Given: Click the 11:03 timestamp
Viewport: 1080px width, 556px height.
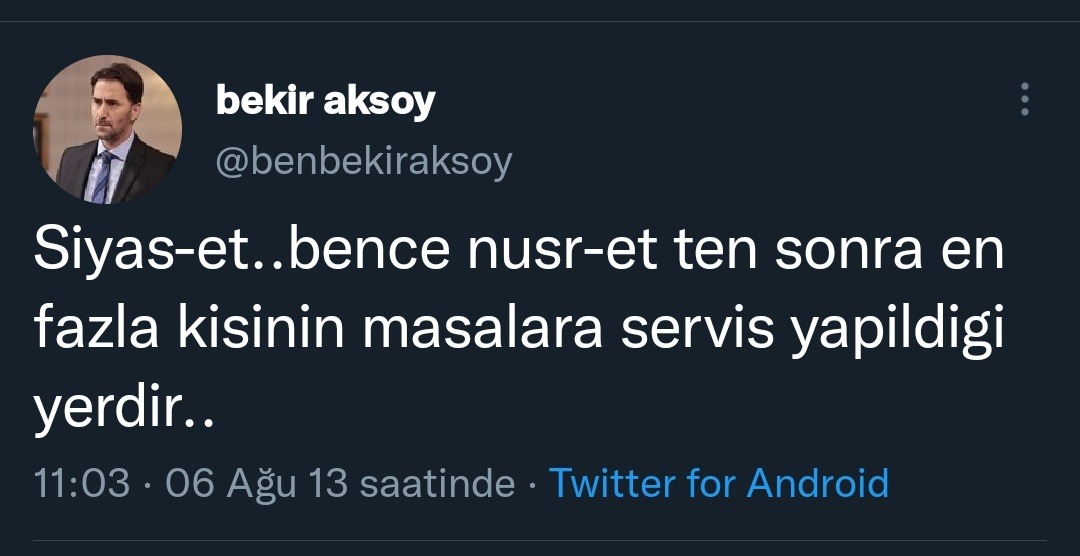Looking at the screenshot, I should click(x=82, y=483).
